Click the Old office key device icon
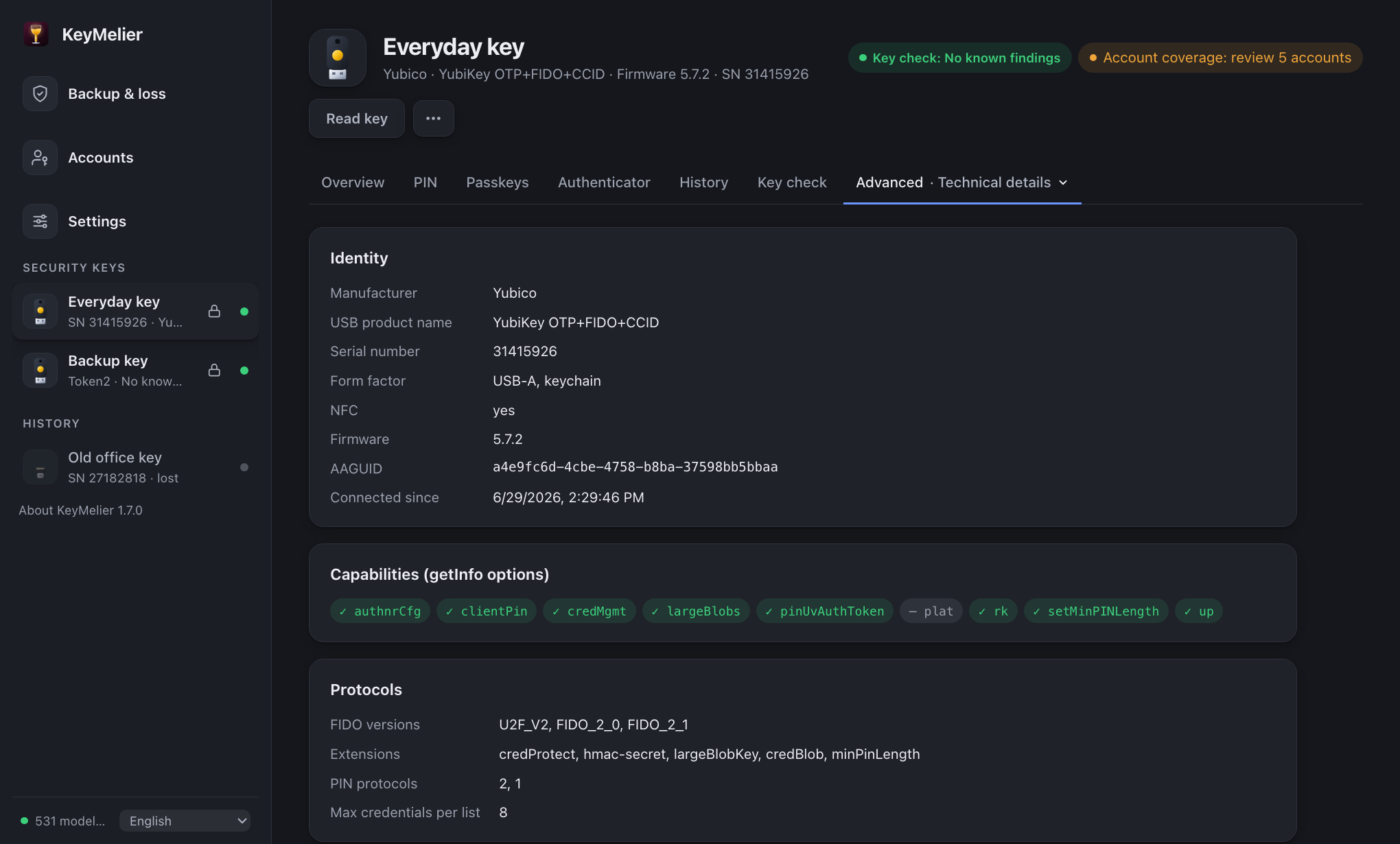Screen dimensions: 1400x844 (x=40, y=467)
